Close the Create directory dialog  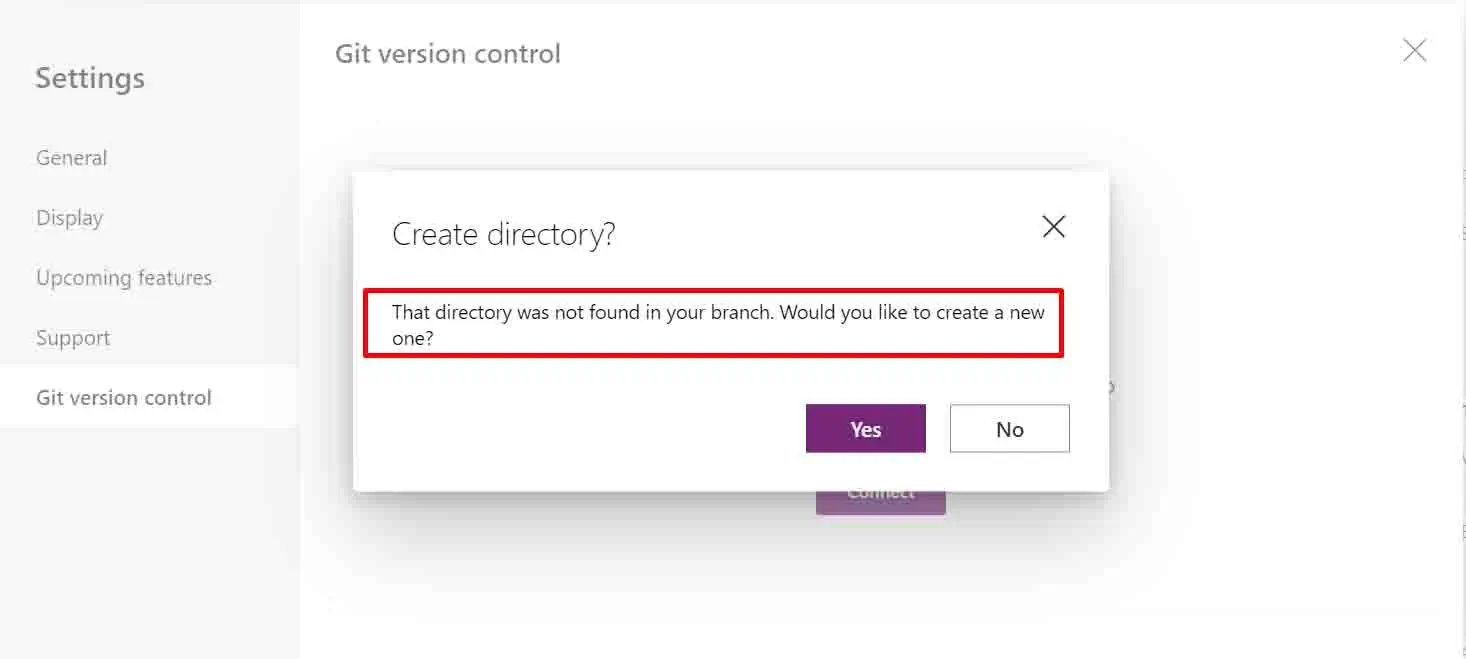pyautogui.click(x=1053, y=227)
